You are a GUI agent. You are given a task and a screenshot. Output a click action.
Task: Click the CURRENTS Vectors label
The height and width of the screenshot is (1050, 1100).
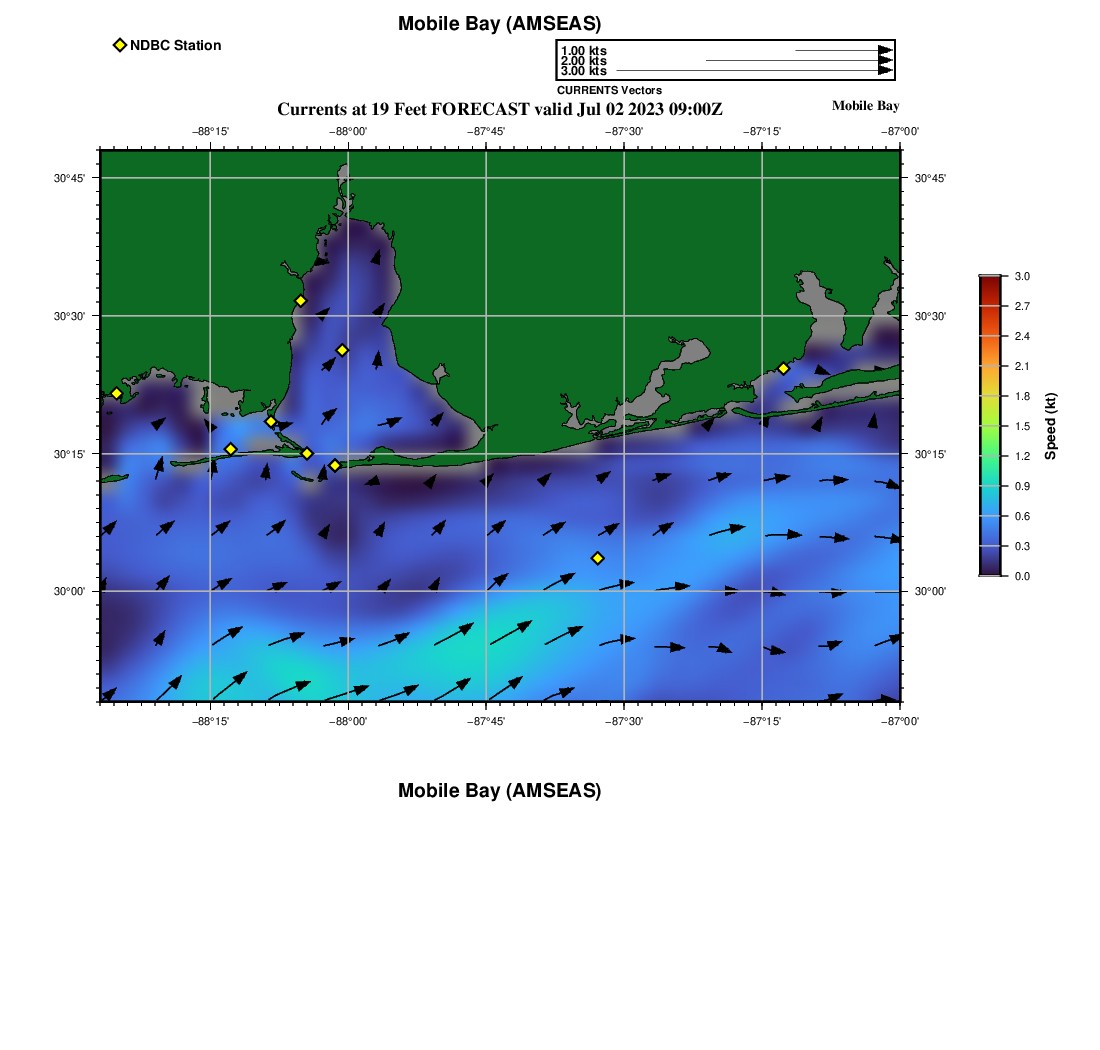609,90
